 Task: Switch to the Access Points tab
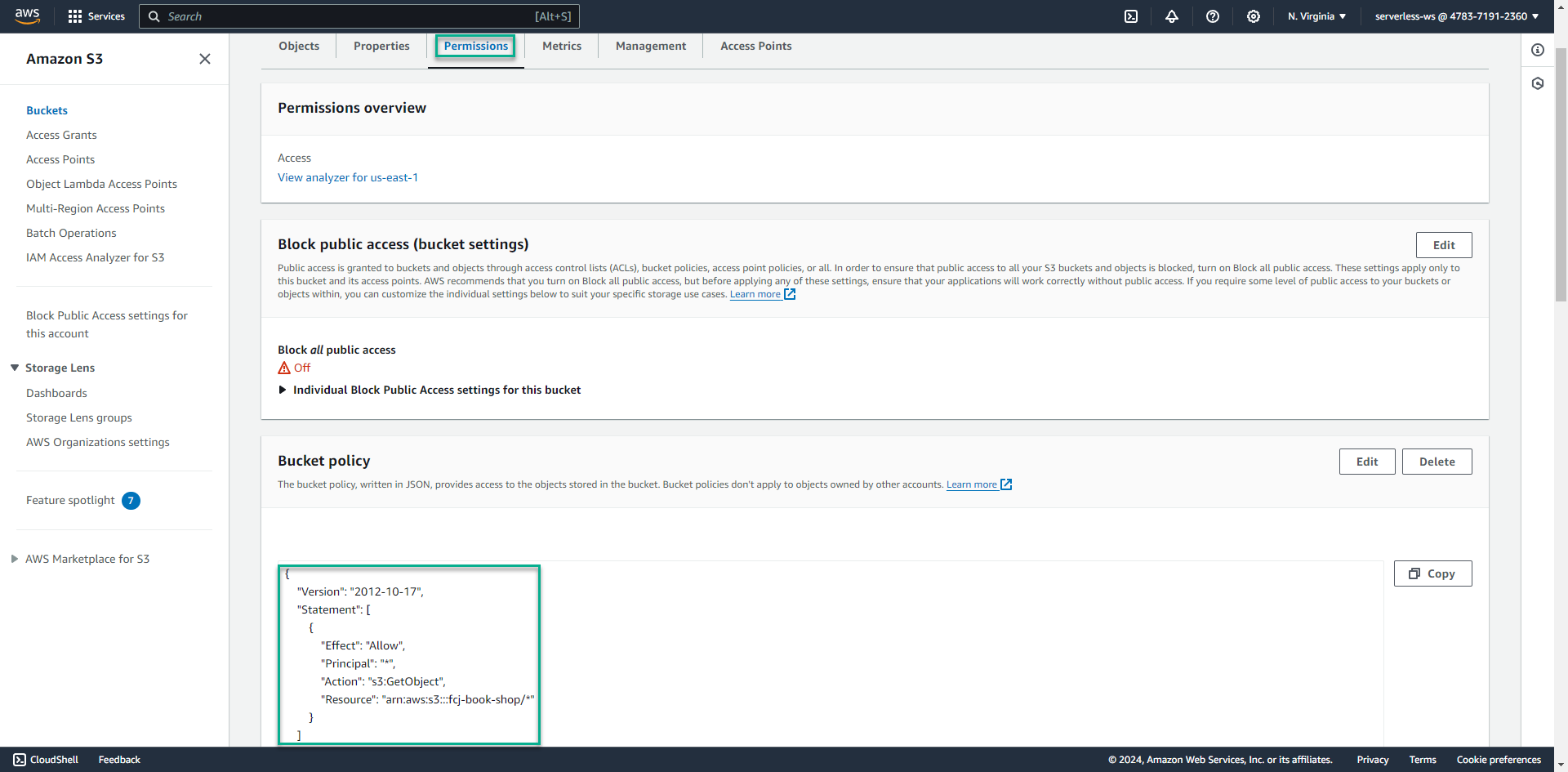point(756,46)
